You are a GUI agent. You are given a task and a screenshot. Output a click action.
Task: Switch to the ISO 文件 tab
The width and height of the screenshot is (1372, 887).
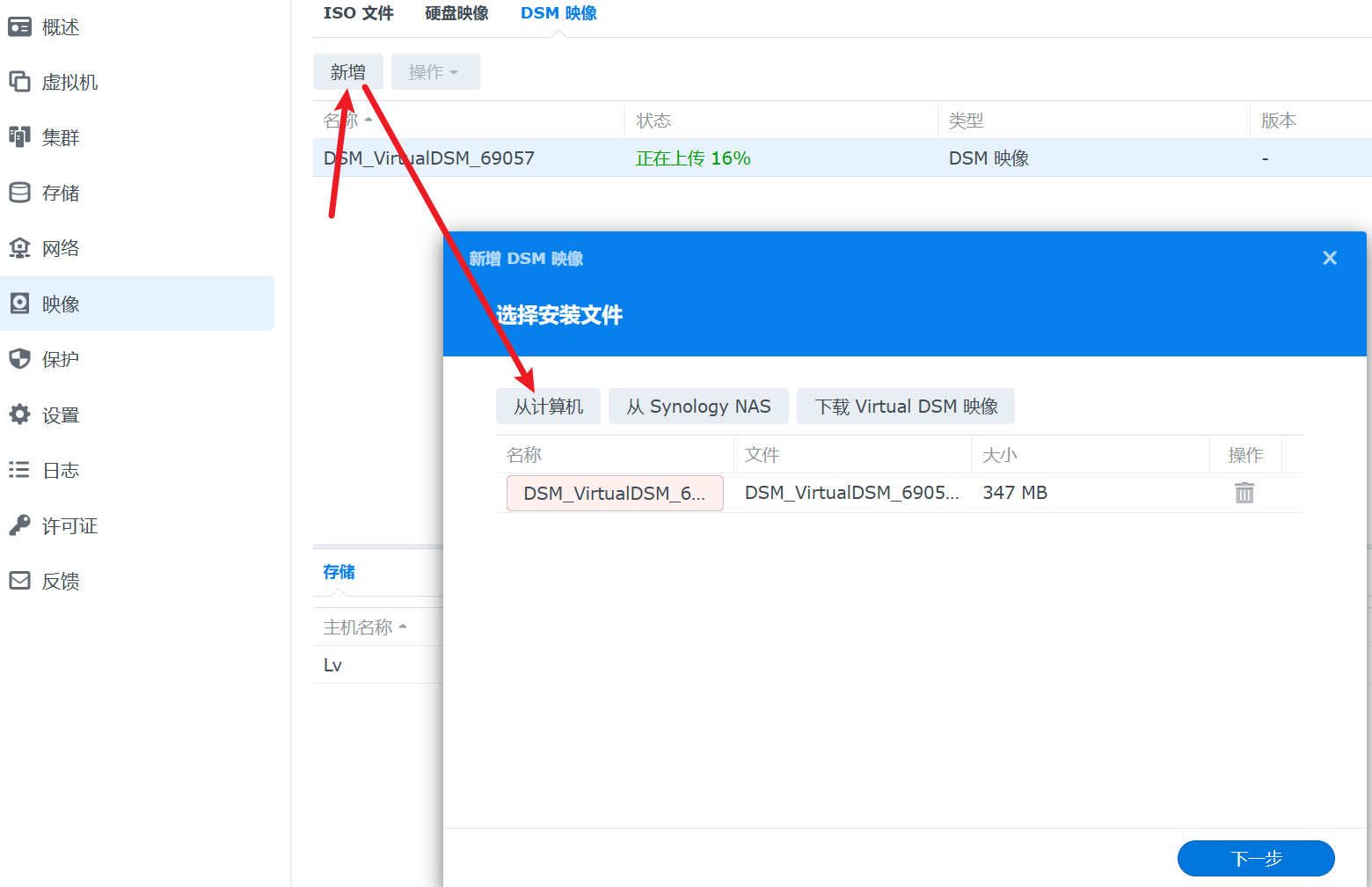click(x=359, y=13)
